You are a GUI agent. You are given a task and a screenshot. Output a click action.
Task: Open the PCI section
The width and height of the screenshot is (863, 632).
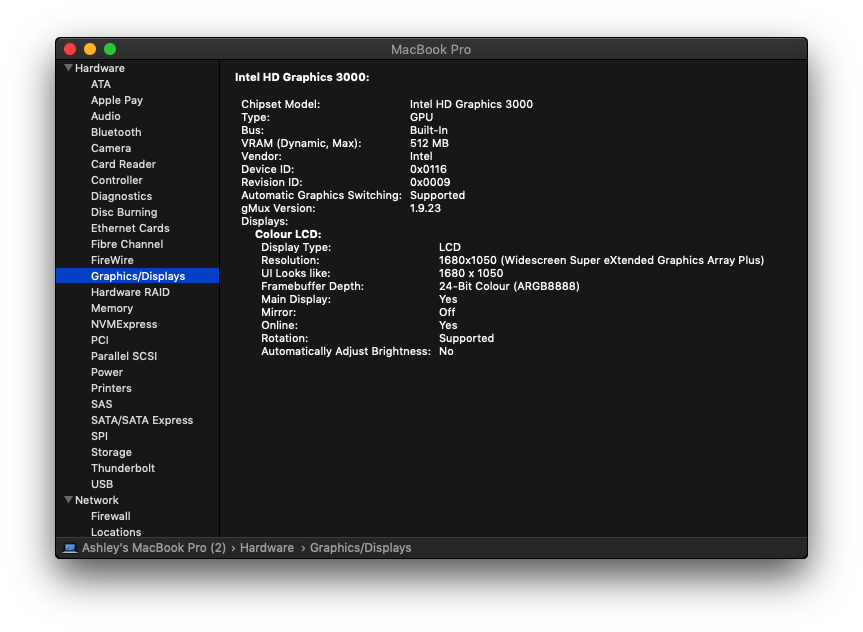[100, 340]
